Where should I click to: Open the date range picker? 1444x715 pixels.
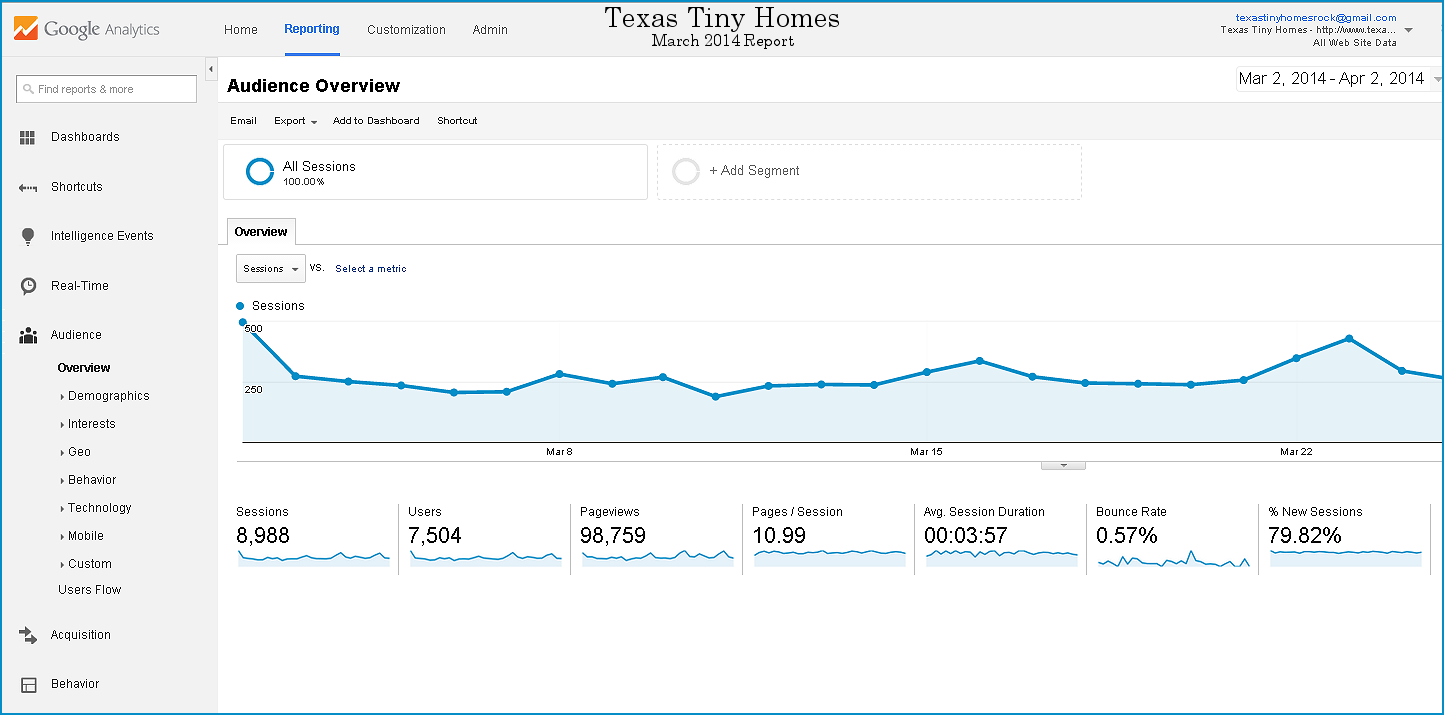point(1339,79)
